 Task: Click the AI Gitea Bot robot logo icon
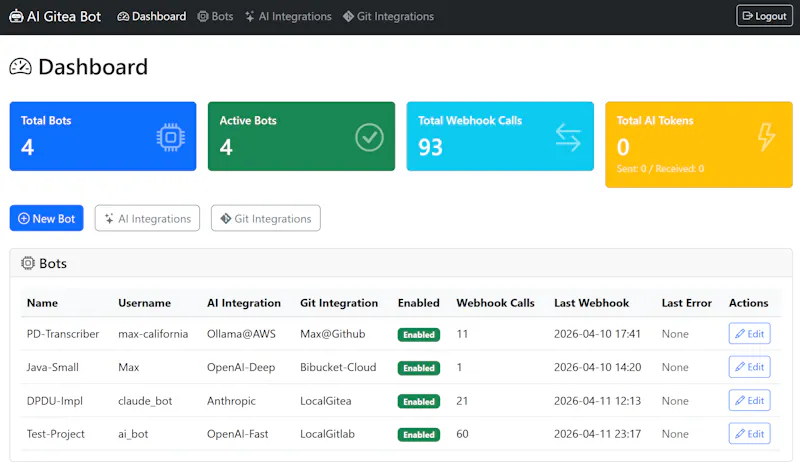click(16, 16)
